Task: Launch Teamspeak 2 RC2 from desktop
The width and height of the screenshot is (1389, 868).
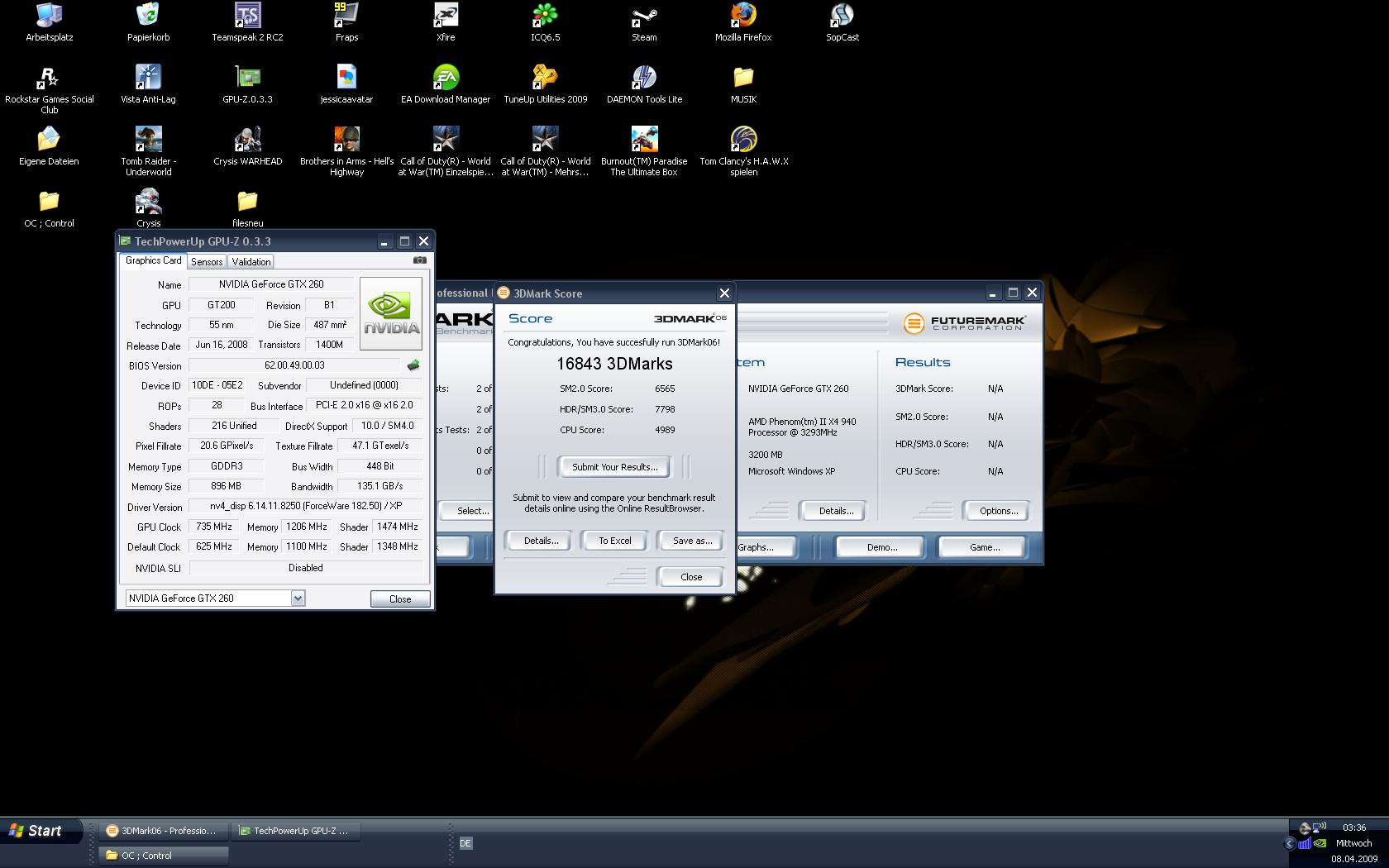Action: tap(247, 22)
